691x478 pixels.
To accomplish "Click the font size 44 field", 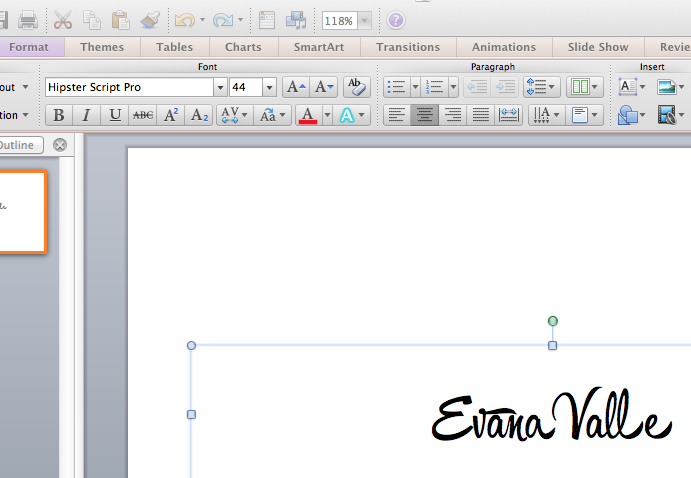I will tap(246, 87).
